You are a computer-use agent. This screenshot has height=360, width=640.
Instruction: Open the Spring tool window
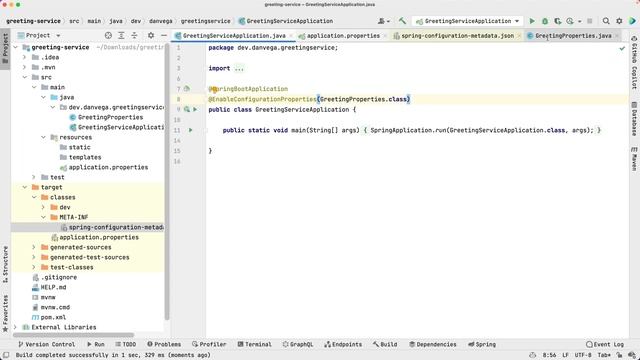tap(482, 344)
